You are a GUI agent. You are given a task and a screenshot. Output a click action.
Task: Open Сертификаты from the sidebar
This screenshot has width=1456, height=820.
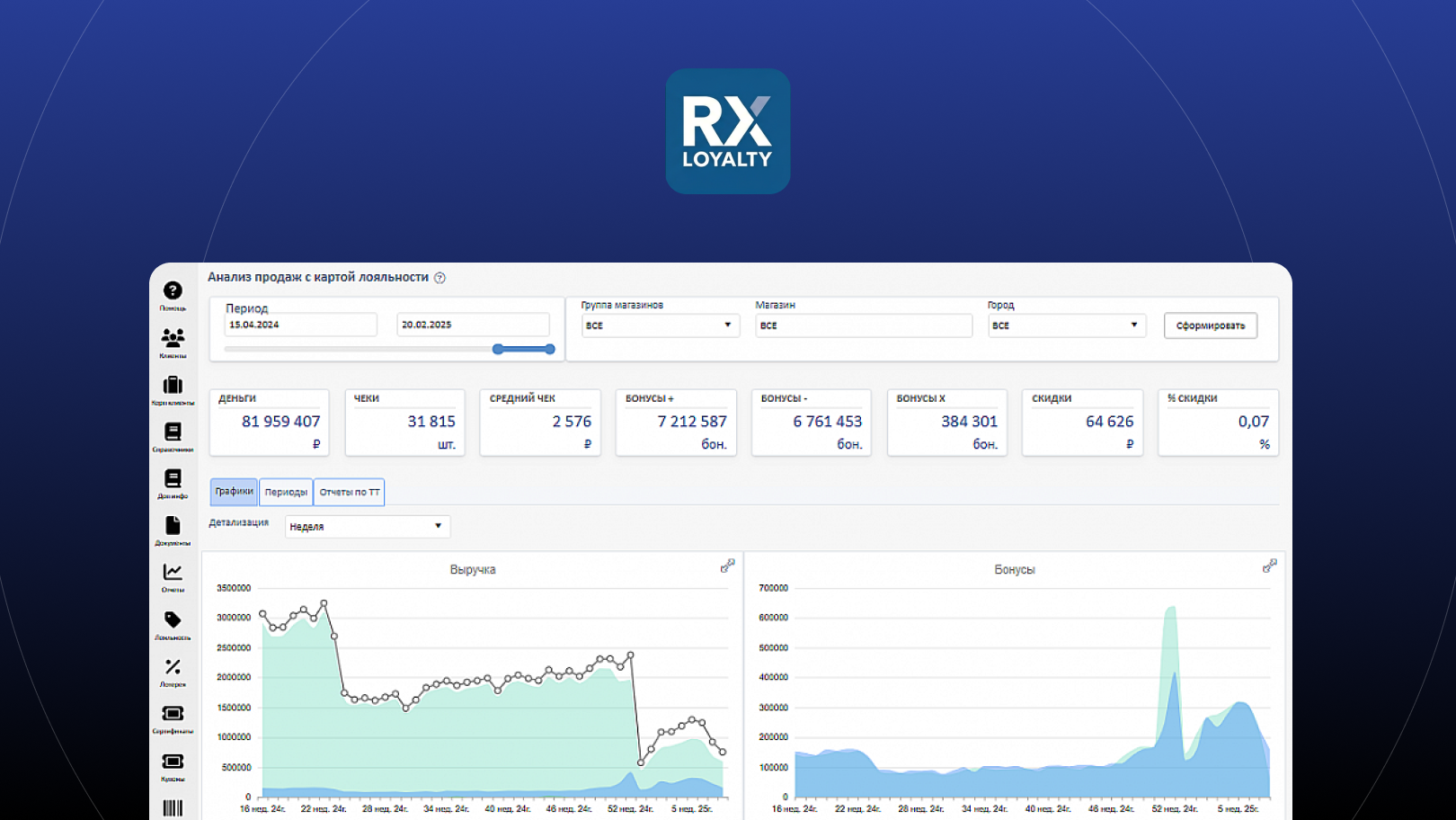(x=173, y=714)
